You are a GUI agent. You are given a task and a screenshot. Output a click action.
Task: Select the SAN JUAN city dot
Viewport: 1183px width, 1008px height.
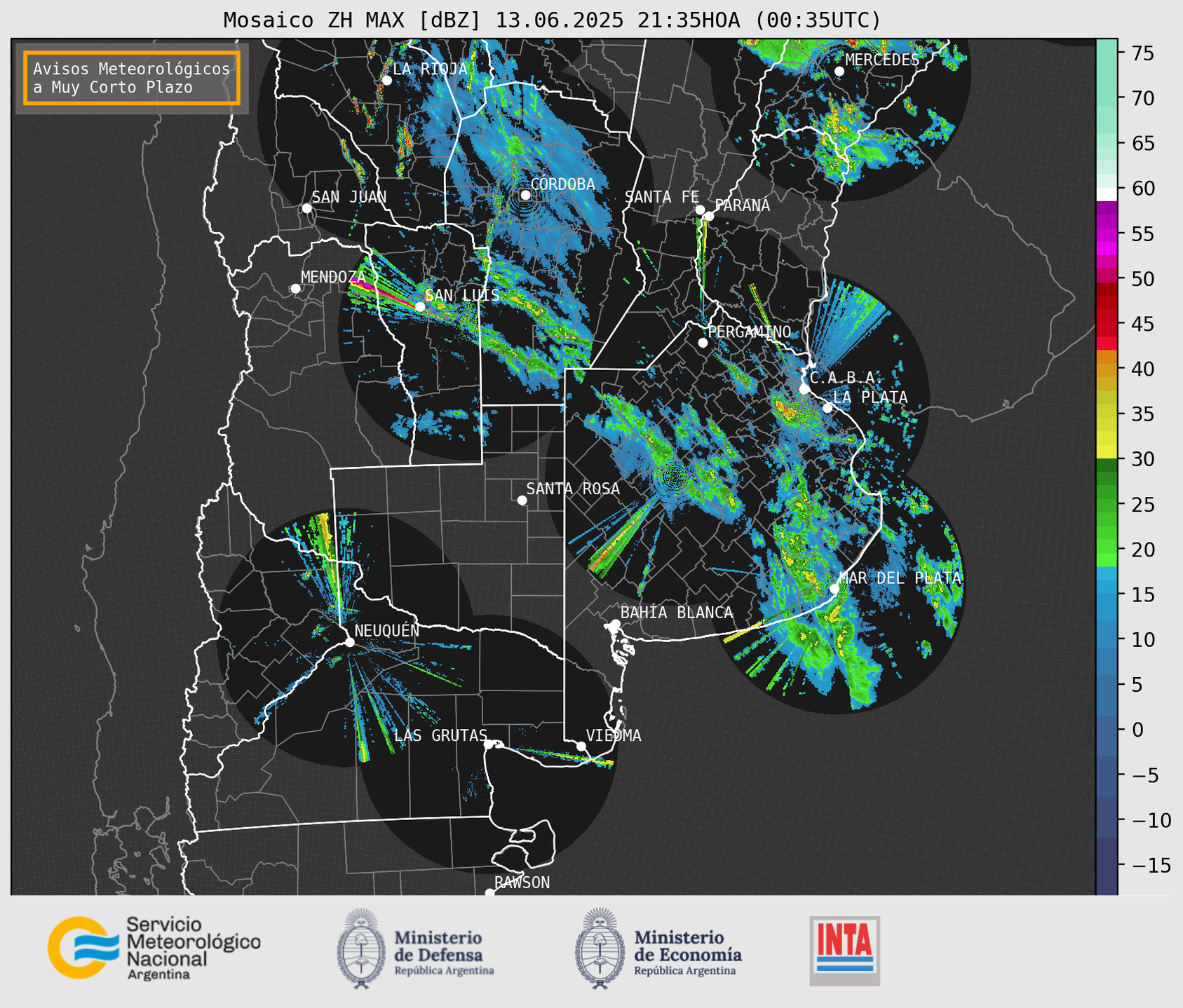pyautogui.click(x=306, y=208)
